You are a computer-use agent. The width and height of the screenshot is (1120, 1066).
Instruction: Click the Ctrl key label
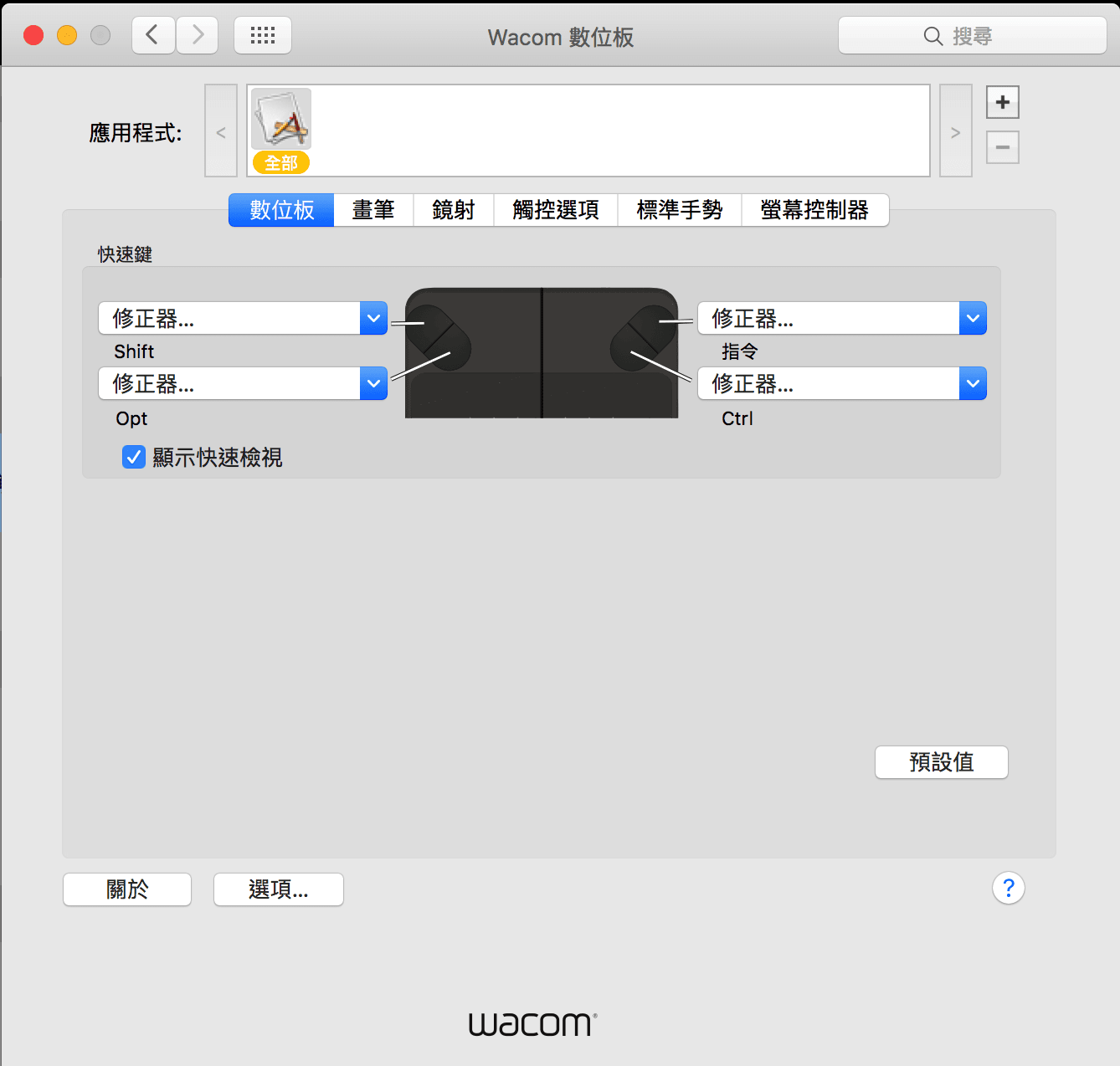[x=737, y=418]
